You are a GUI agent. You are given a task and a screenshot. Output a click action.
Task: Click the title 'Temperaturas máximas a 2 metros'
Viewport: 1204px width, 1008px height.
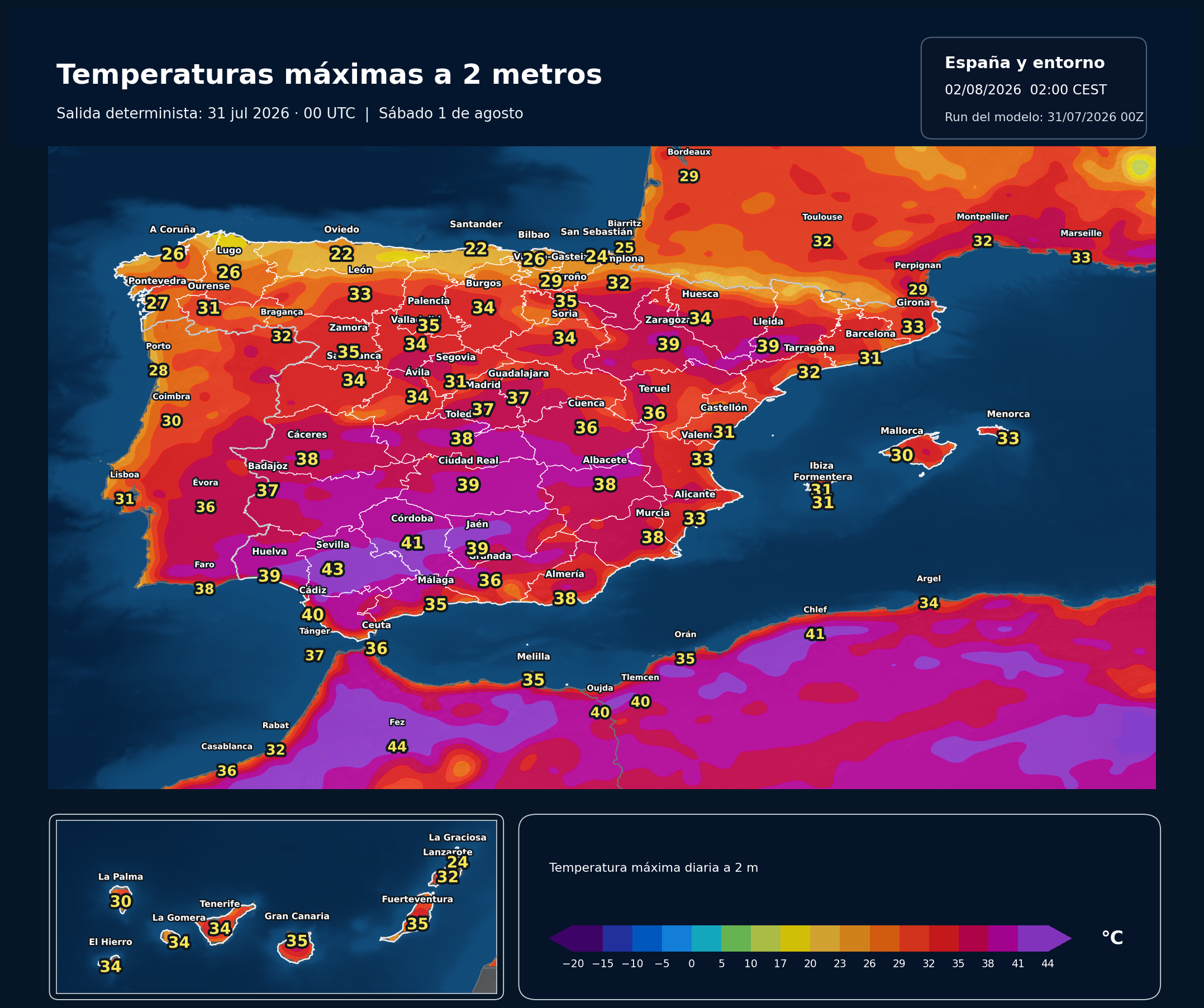coord(329,75)
